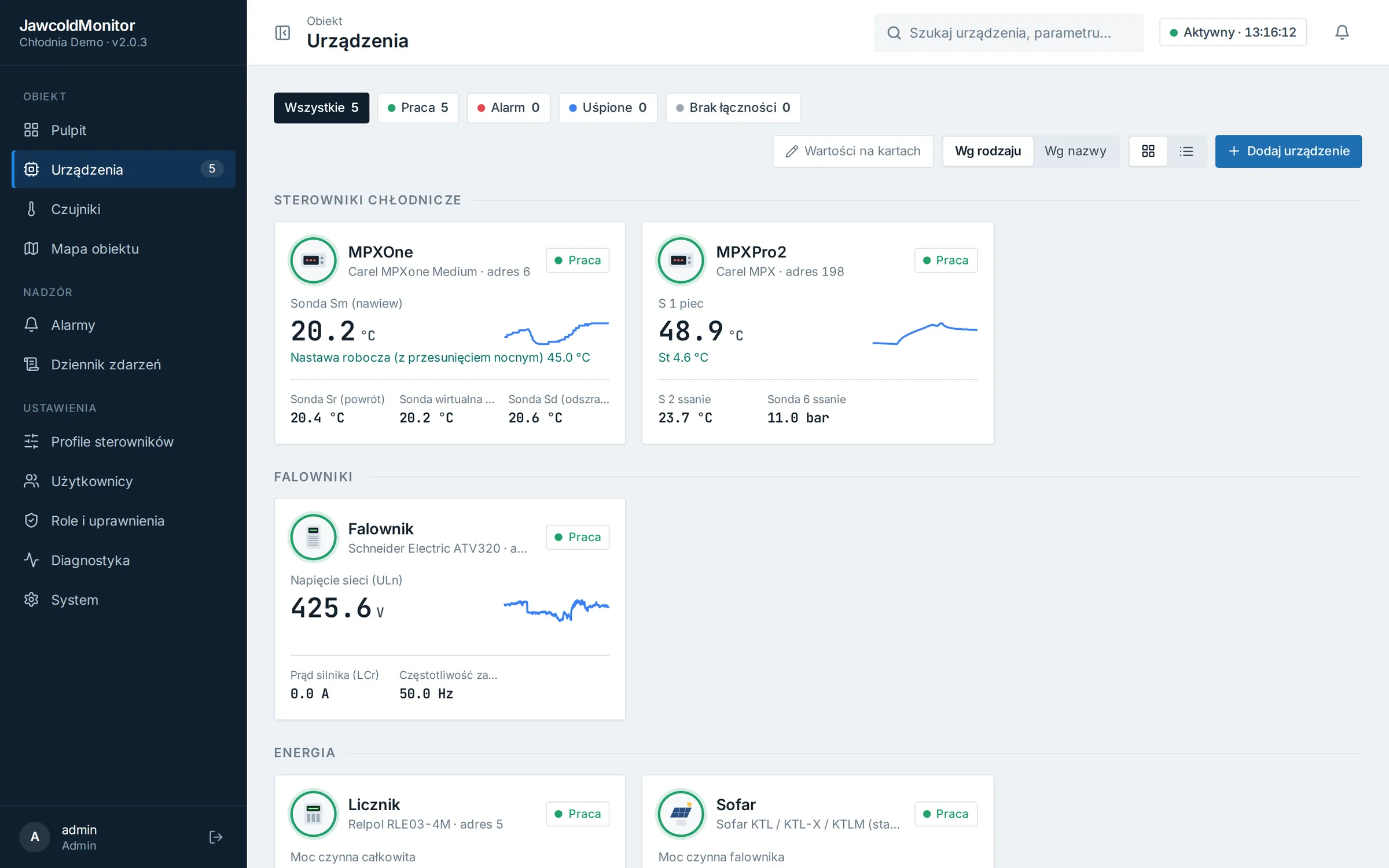Open Mapa obiektu in sidebar

coord(123,249)
